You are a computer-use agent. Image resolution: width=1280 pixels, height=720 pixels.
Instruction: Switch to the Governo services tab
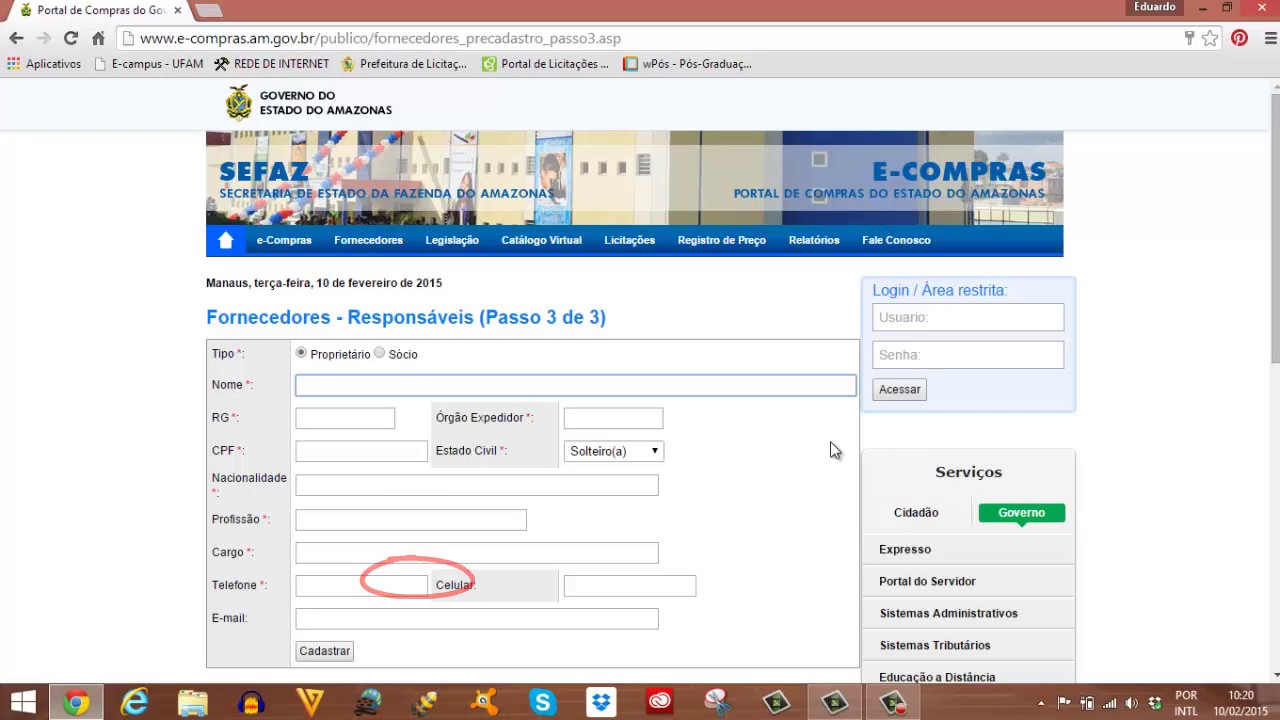[1021, 513]
